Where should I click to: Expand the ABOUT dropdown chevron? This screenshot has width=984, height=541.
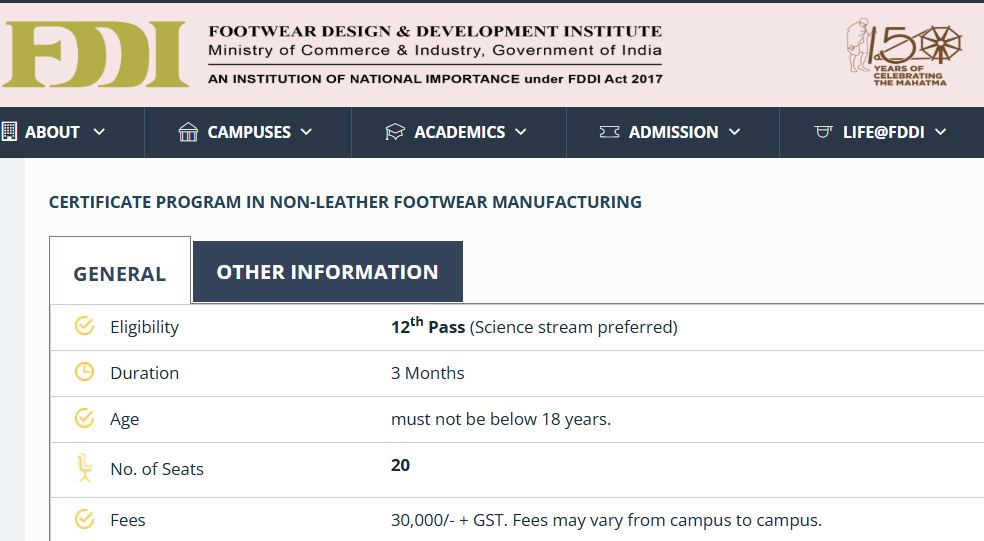(99, 132)
